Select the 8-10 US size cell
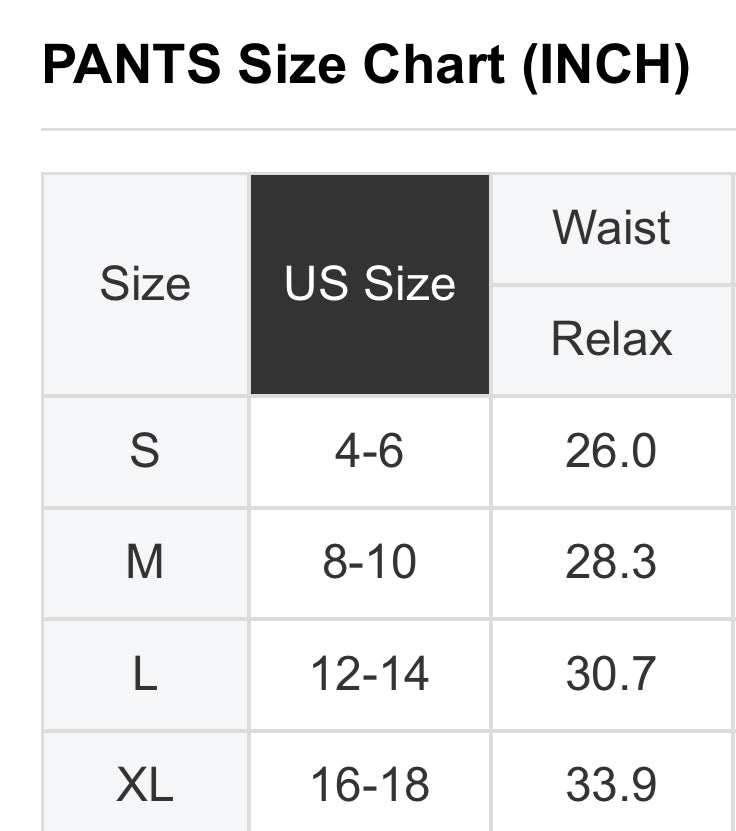The width and height of the screenshot is (736, 831). tap(370, 563)
